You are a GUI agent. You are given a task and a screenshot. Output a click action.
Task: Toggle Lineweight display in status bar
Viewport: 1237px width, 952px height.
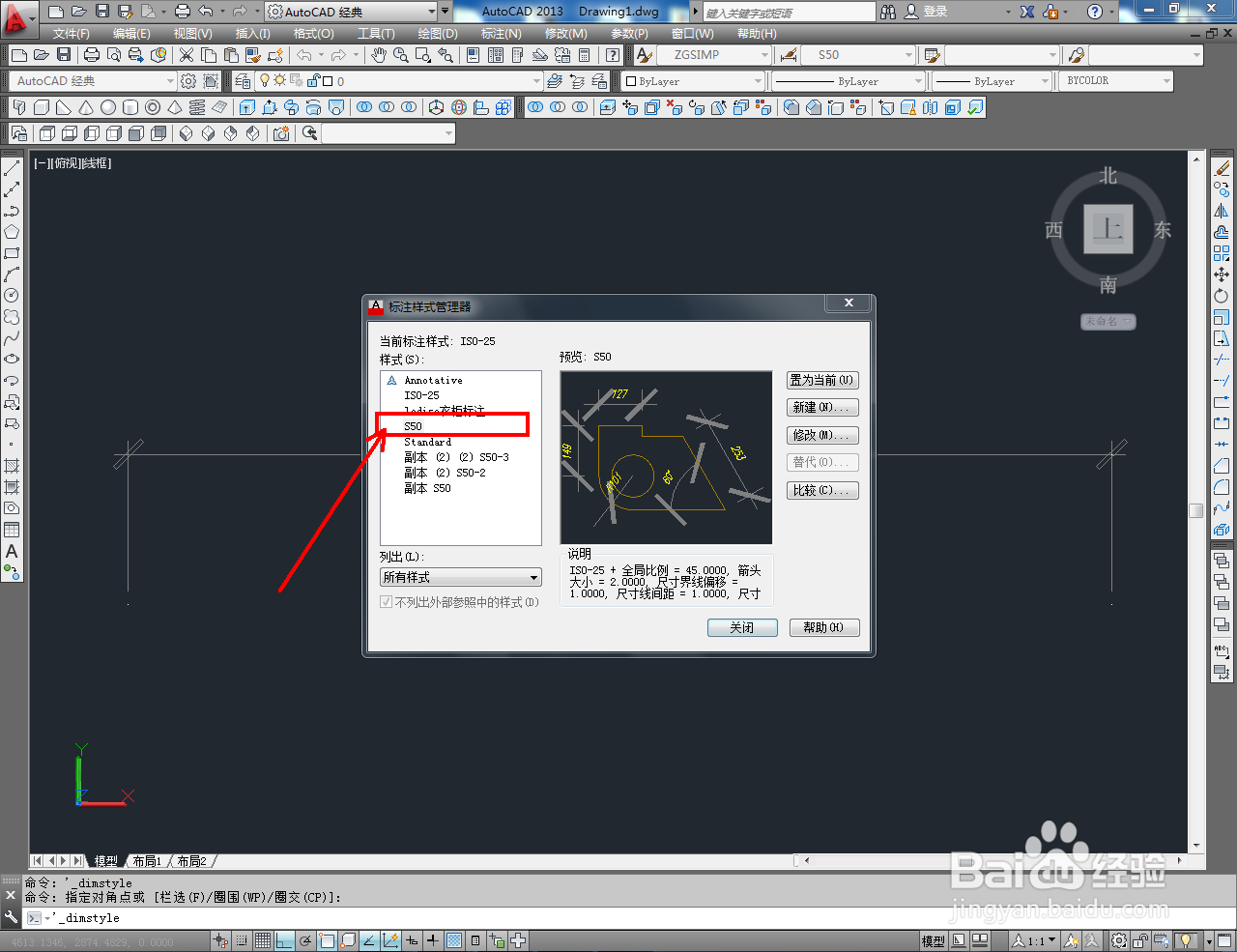tap(433, 940)
